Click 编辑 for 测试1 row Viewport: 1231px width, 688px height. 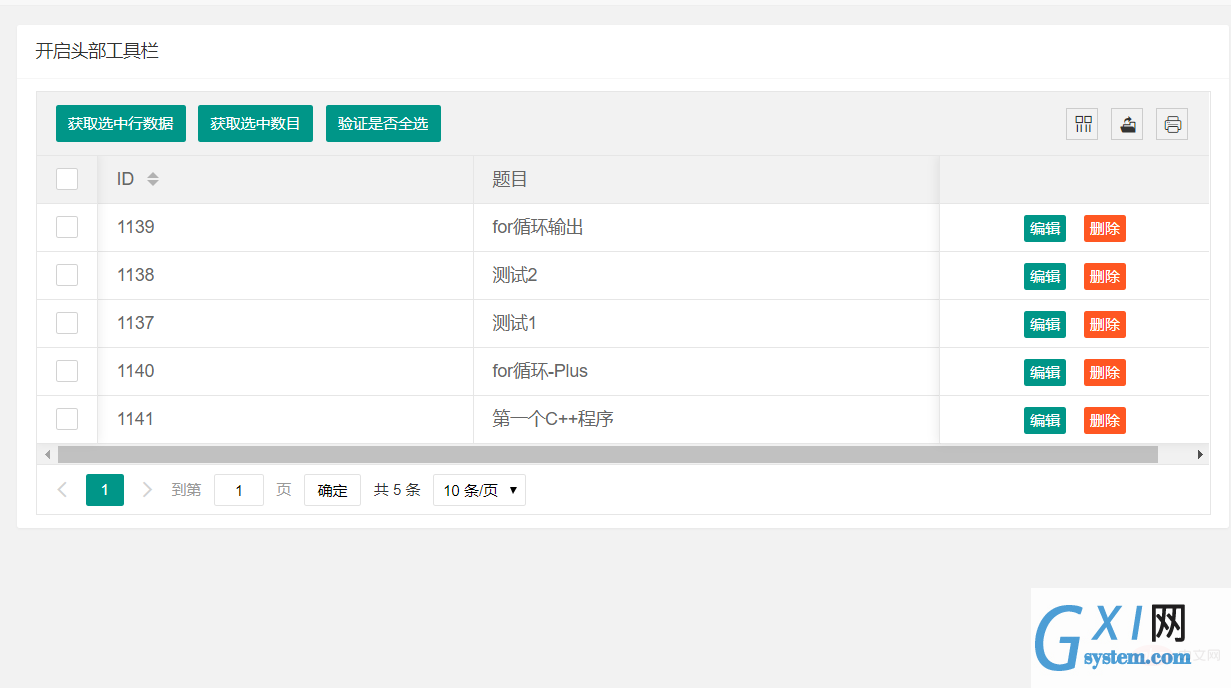tap(1045, 324)
